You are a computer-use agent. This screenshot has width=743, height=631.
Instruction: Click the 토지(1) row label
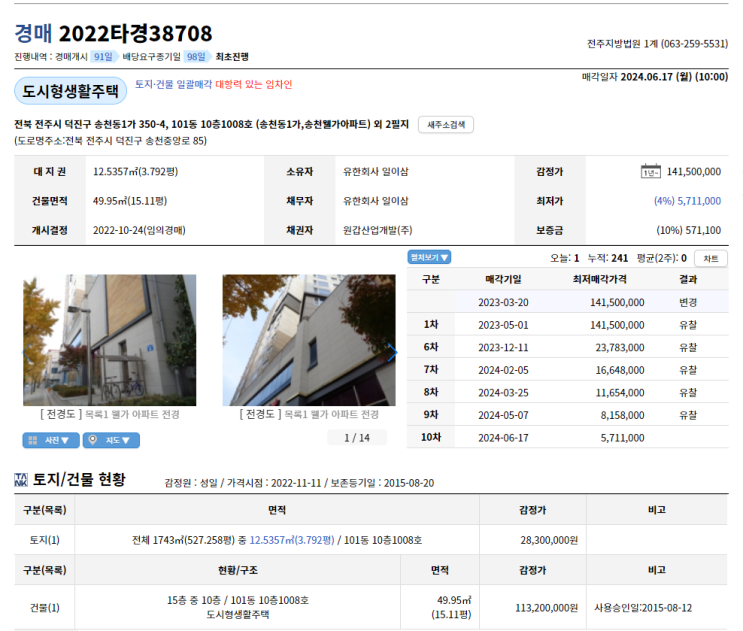tap(45, 540)
